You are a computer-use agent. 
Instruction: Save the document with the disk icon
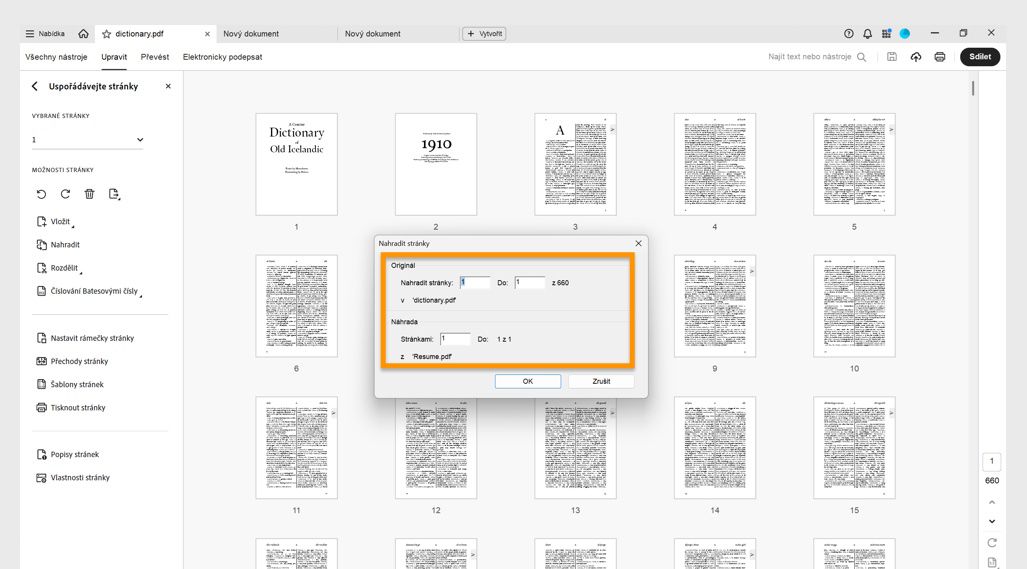tap(892, 57)
